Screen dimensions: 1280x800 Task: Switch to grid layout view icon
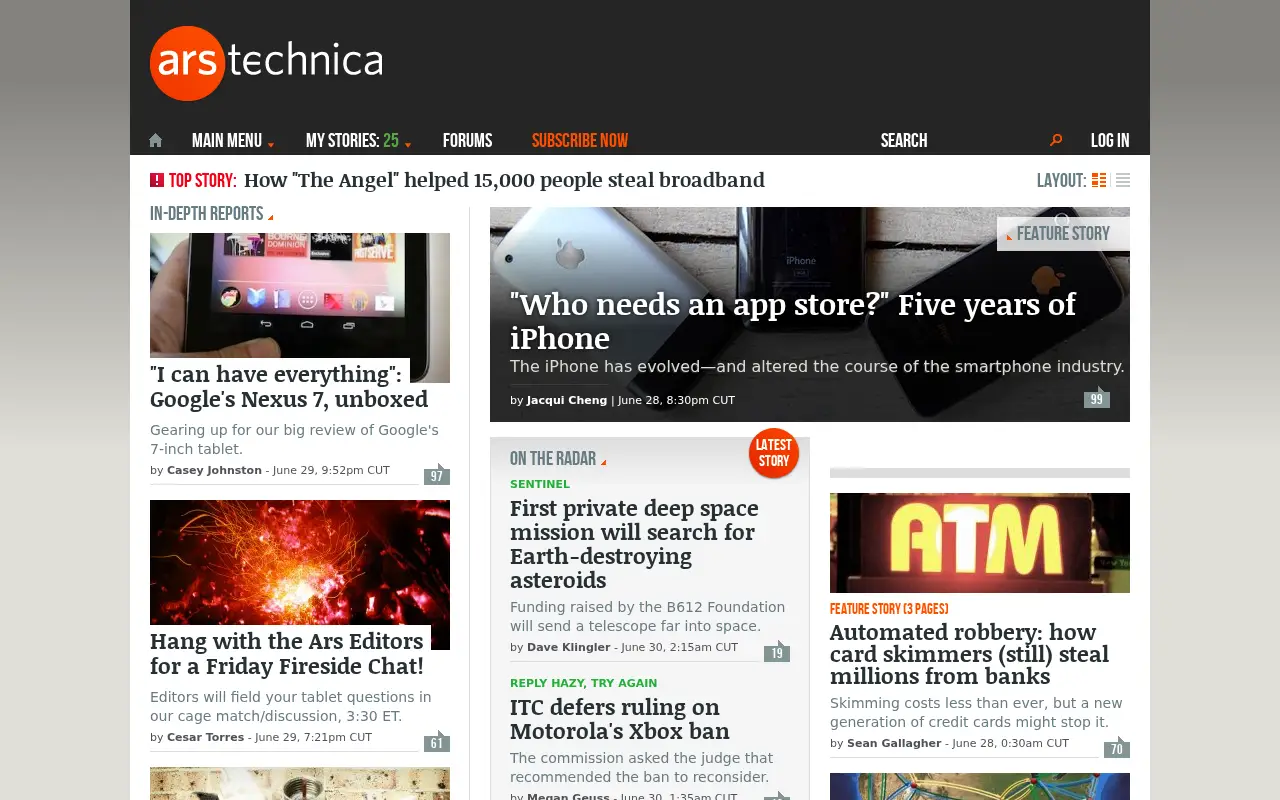tap(1099, 180)
